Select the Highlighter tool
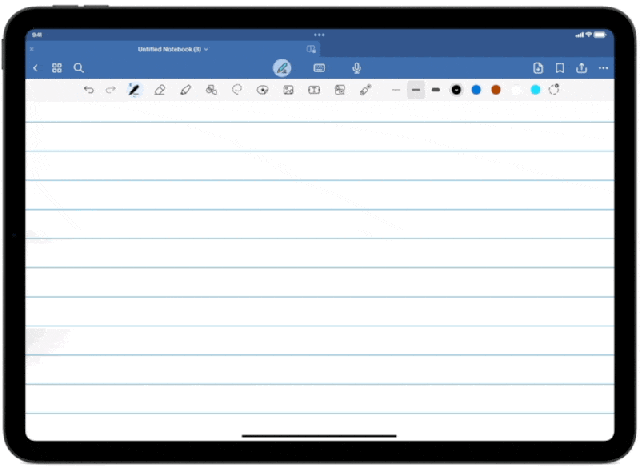The image size is (640, 470). (x=185, y=90)
